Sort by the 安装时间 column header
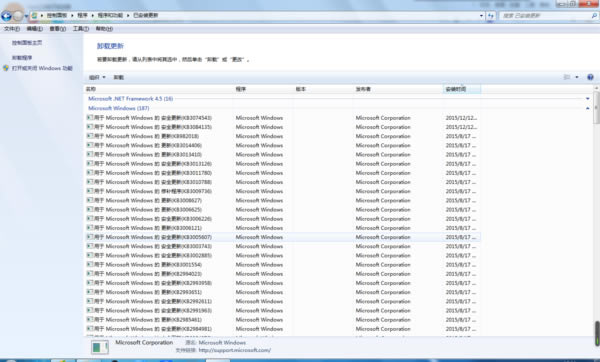This screenshot has width=600, height=362. (x=462, y=89)
